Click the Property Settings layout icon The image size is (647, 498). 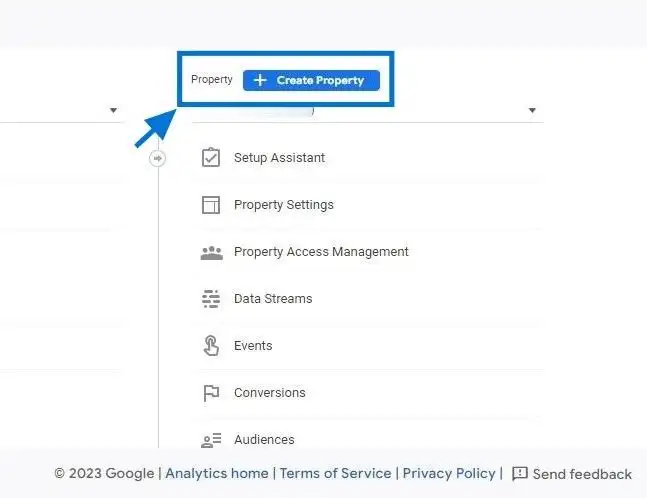(211, 205)
